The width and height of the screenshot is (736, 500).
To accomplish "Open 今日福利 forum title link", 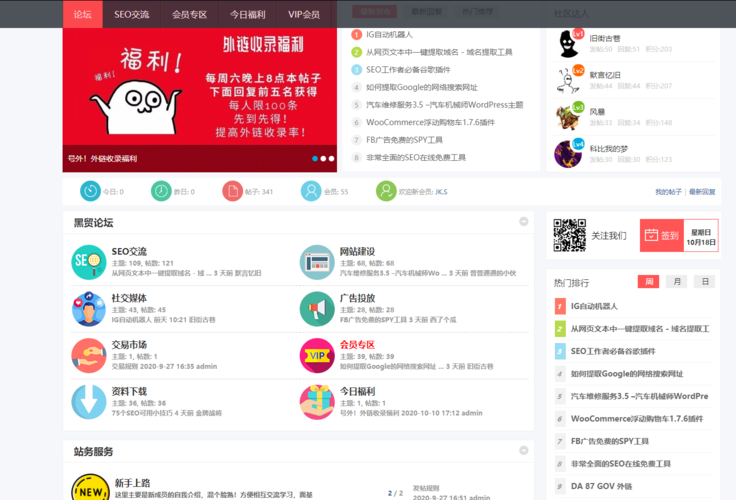I will 357,391.
